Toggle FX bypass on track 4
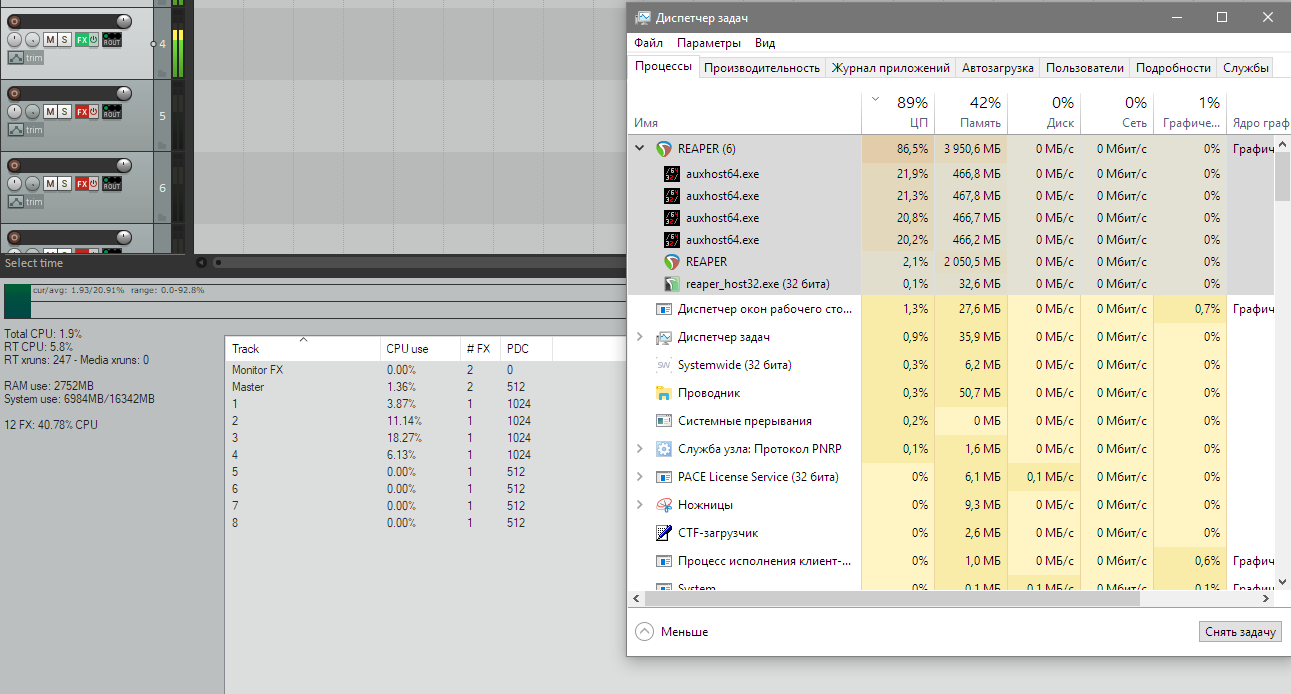 coord(93,39)
